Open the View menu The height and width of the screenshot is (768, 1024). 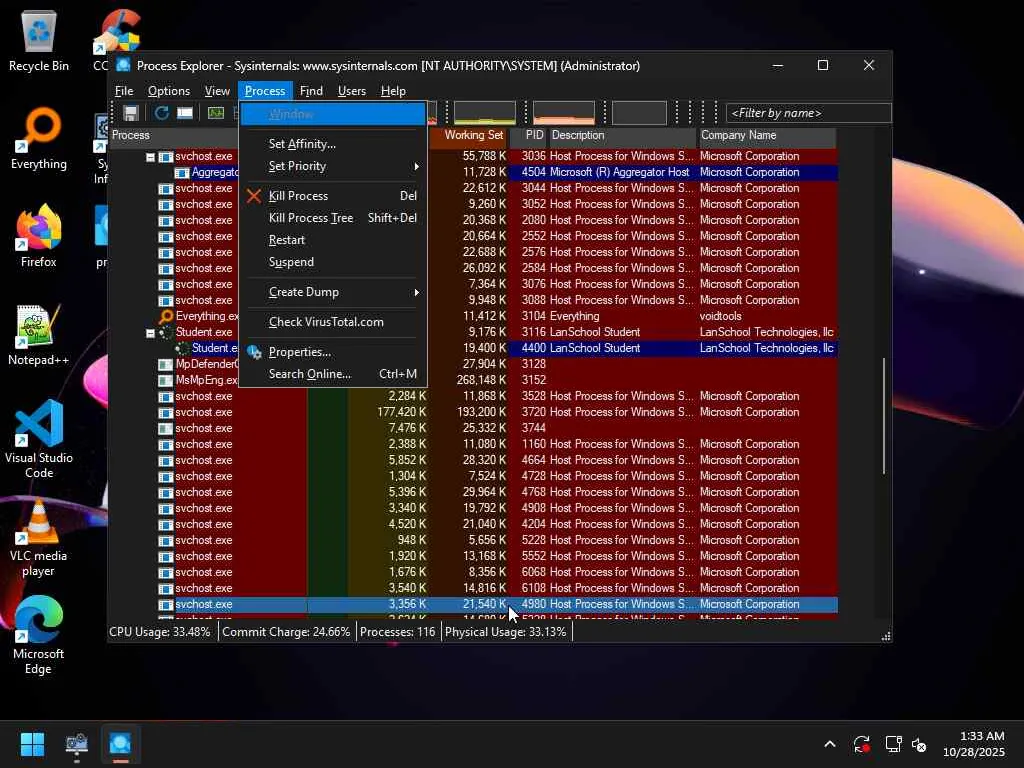coord(217,91)
